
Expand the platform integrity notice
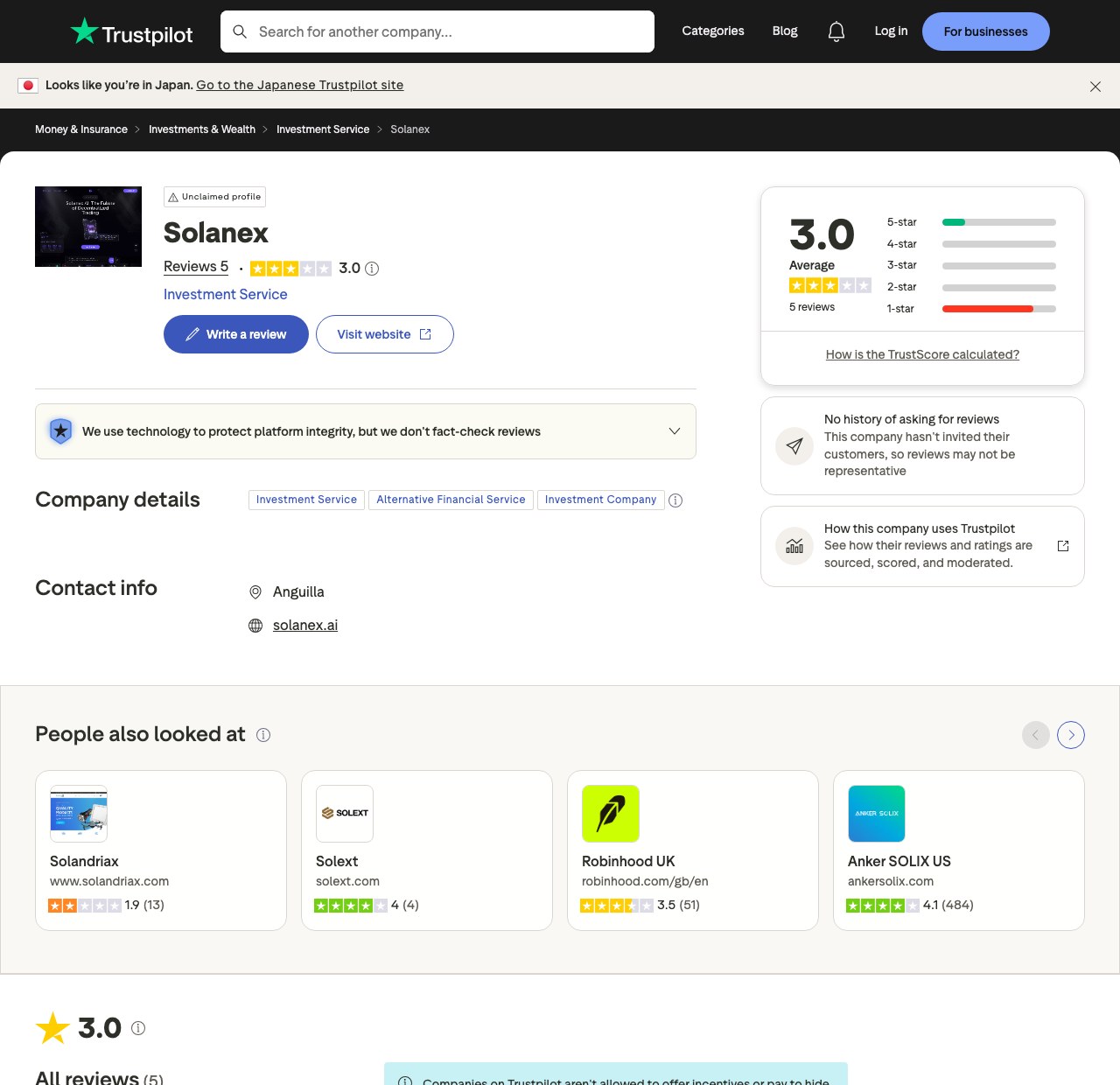click(x=675, y=431)
